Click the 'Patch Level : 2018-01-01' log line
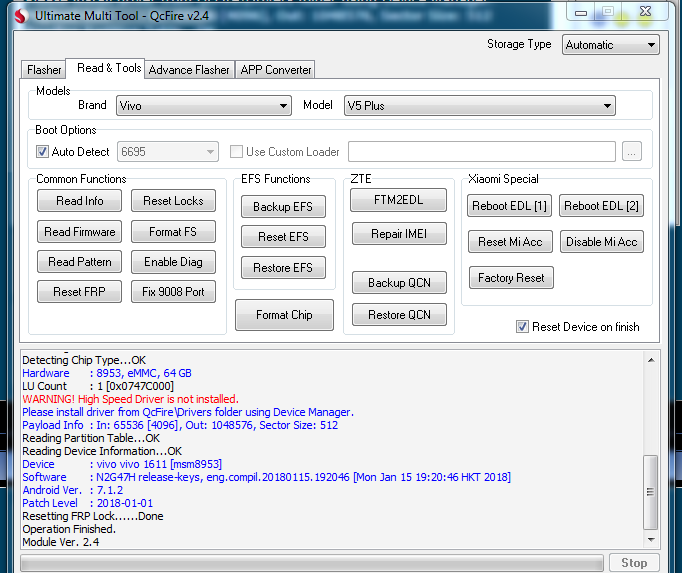 click(87, 503)
